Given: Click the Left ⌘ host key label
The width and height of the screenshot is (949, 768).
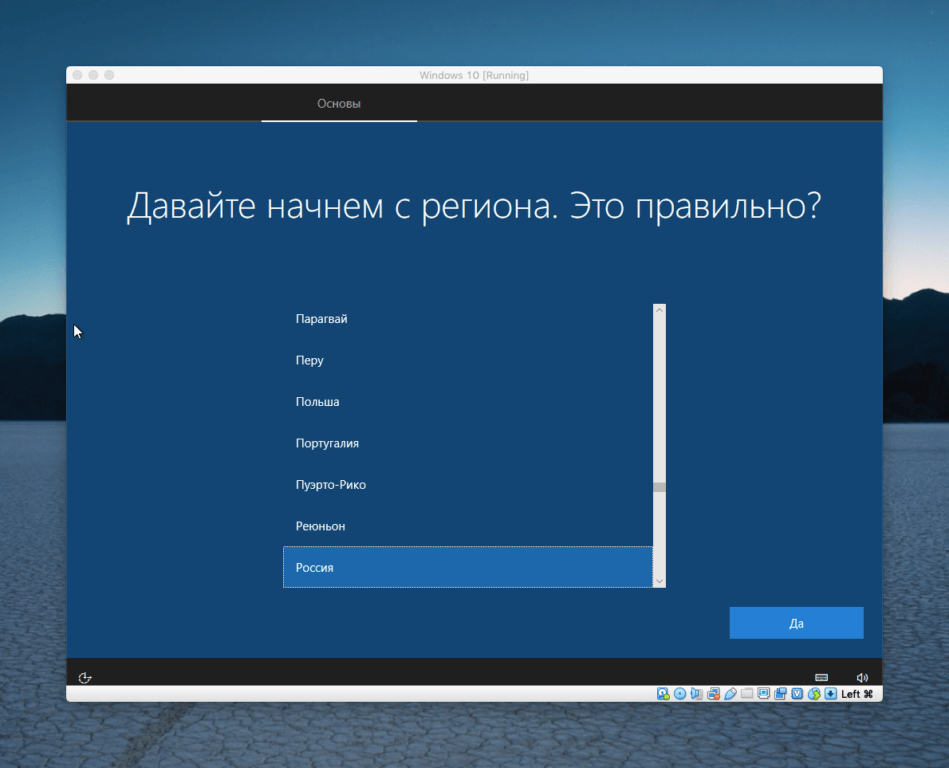Looking at the screenshot, I should 857,694.
